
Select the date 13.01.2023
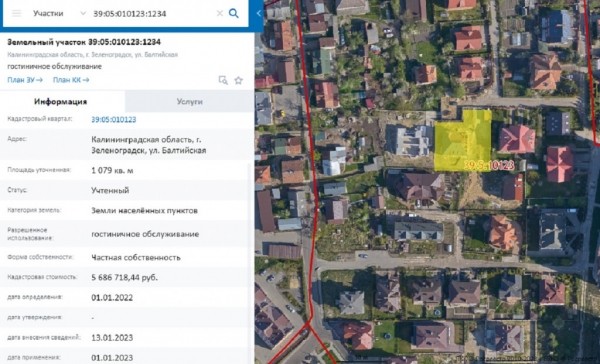[112, 338]
